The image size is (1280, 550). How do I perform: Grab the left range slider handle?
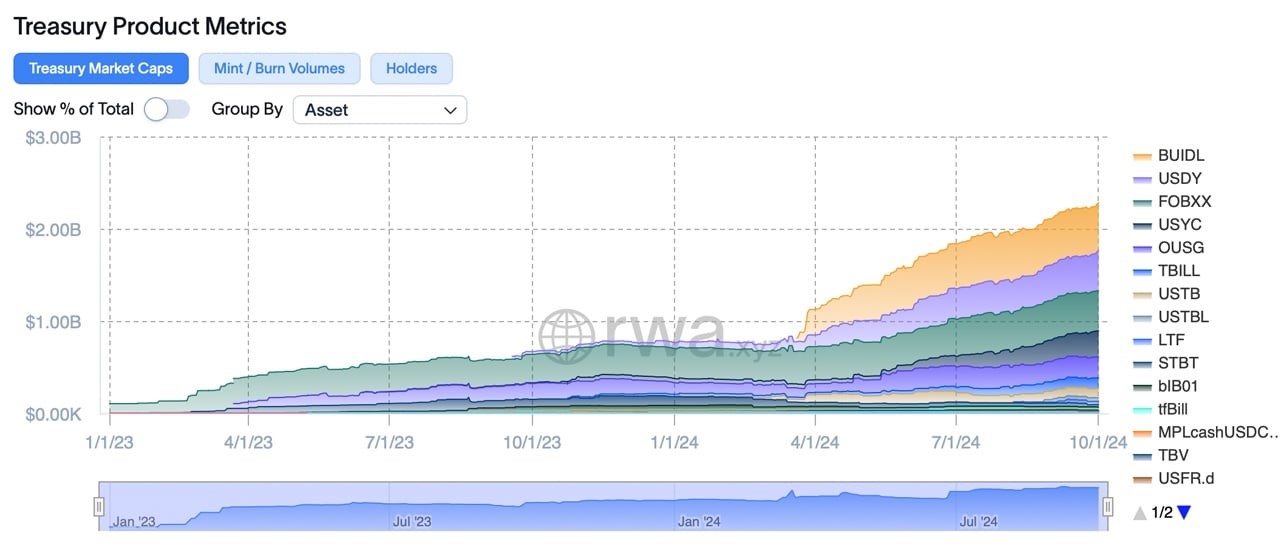99,507
